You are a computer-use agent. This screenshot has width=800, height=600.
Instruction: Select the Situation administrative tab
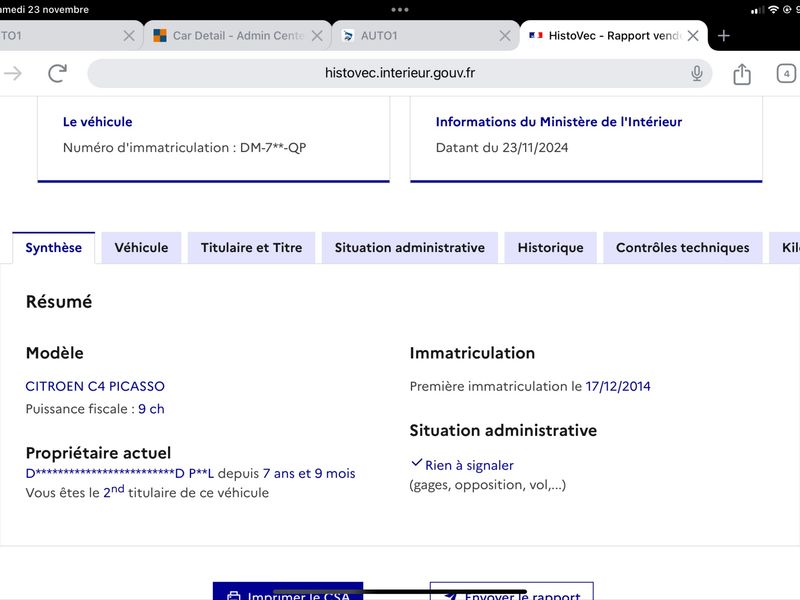(x=410, y=247)
